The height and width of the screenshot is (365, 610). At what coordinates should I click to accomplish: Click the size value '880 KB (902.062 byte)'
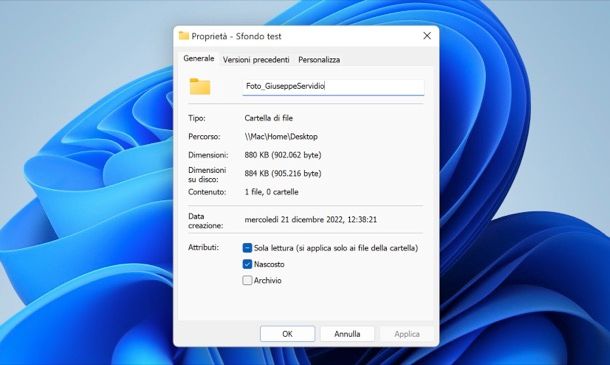pyautogui.click(x=283, y=155)
